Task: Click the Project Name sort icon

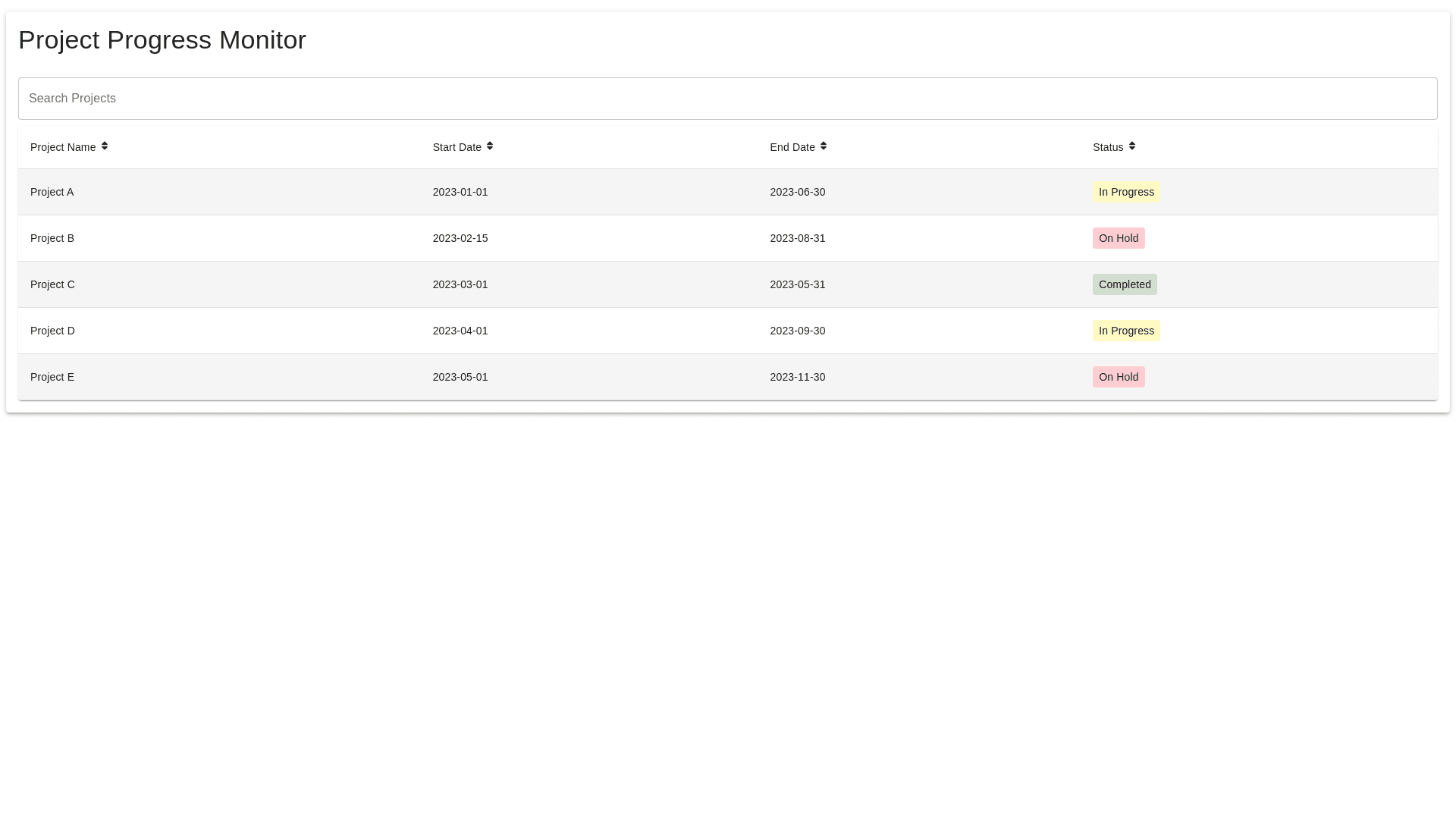Action: click(x=105, y=146)
